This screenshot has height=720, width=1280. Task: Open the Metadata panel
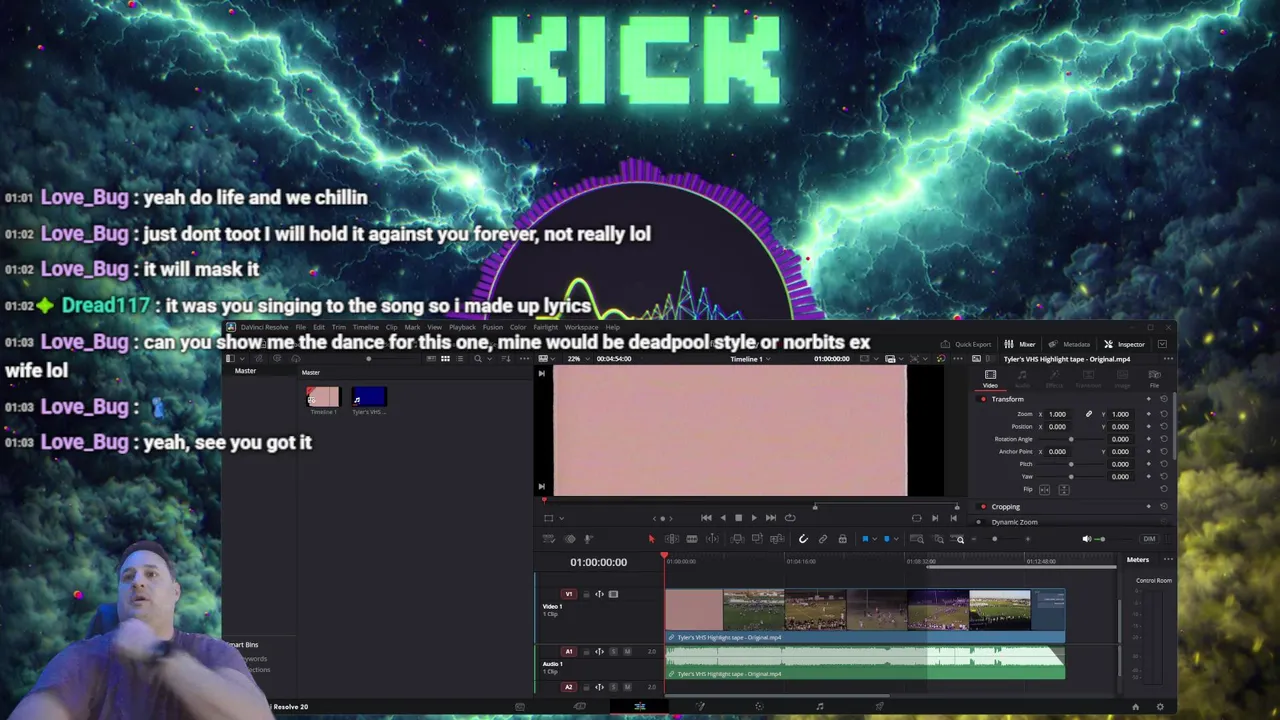coord(1069,344)
